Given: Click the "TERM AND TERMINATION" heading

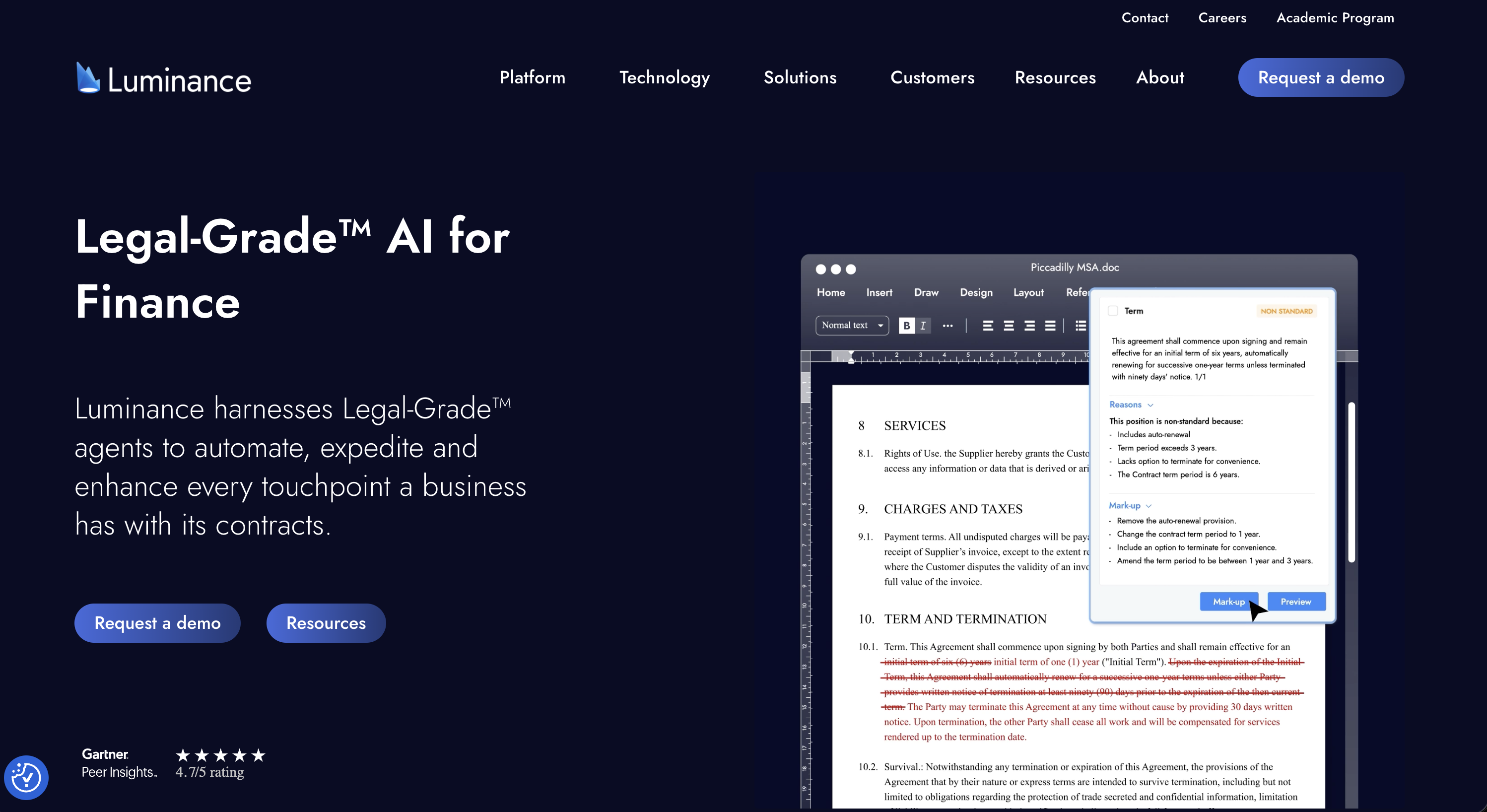Looking at the screenshot, I should click(x=965, y=619).
